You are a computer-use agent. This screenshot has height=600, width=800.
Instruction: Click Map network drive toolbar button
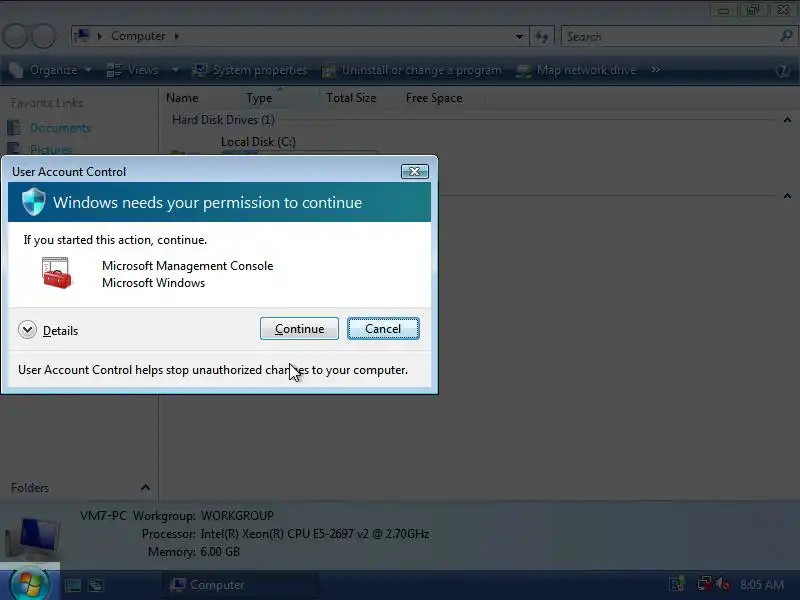577,70
